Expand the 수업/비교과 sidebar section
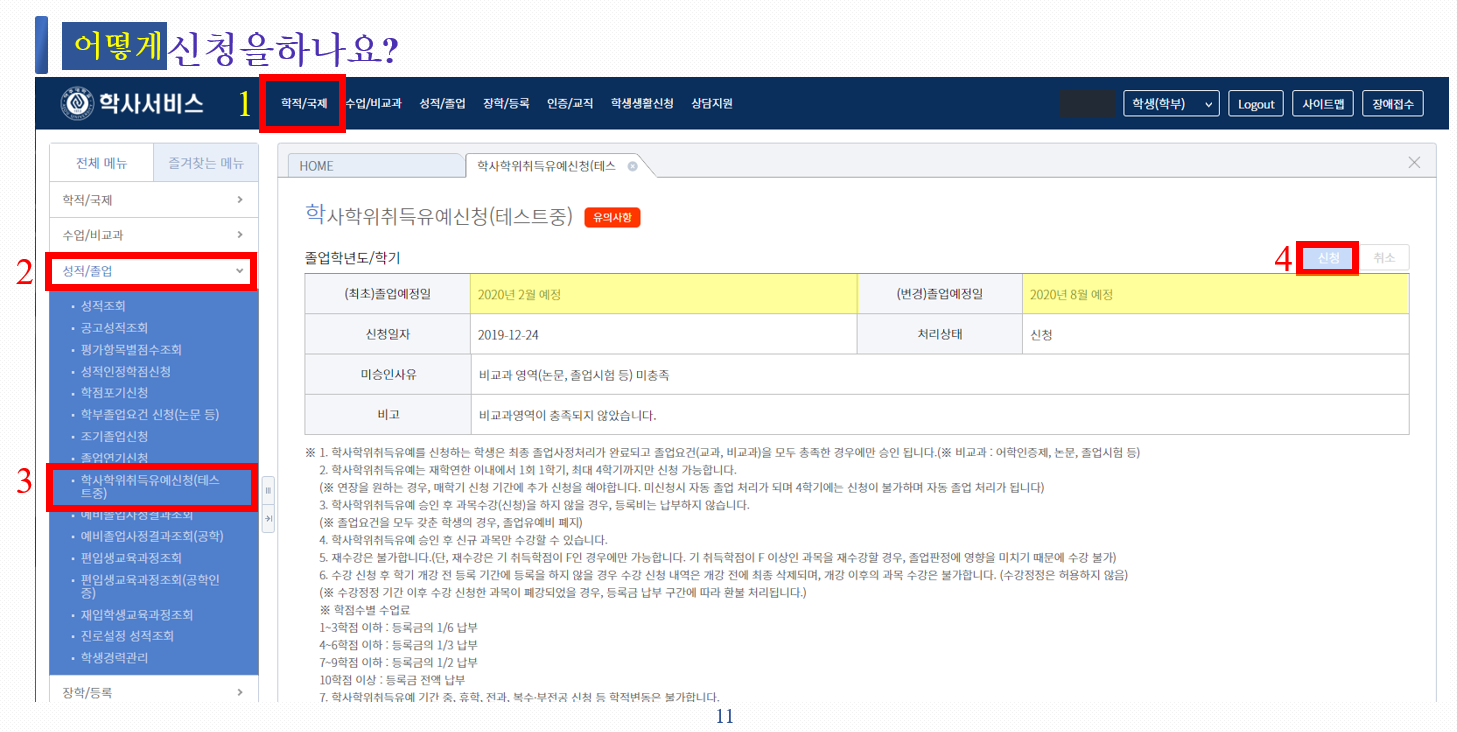Viewport: 1457px width, 732px height. [x=153, y=235]
